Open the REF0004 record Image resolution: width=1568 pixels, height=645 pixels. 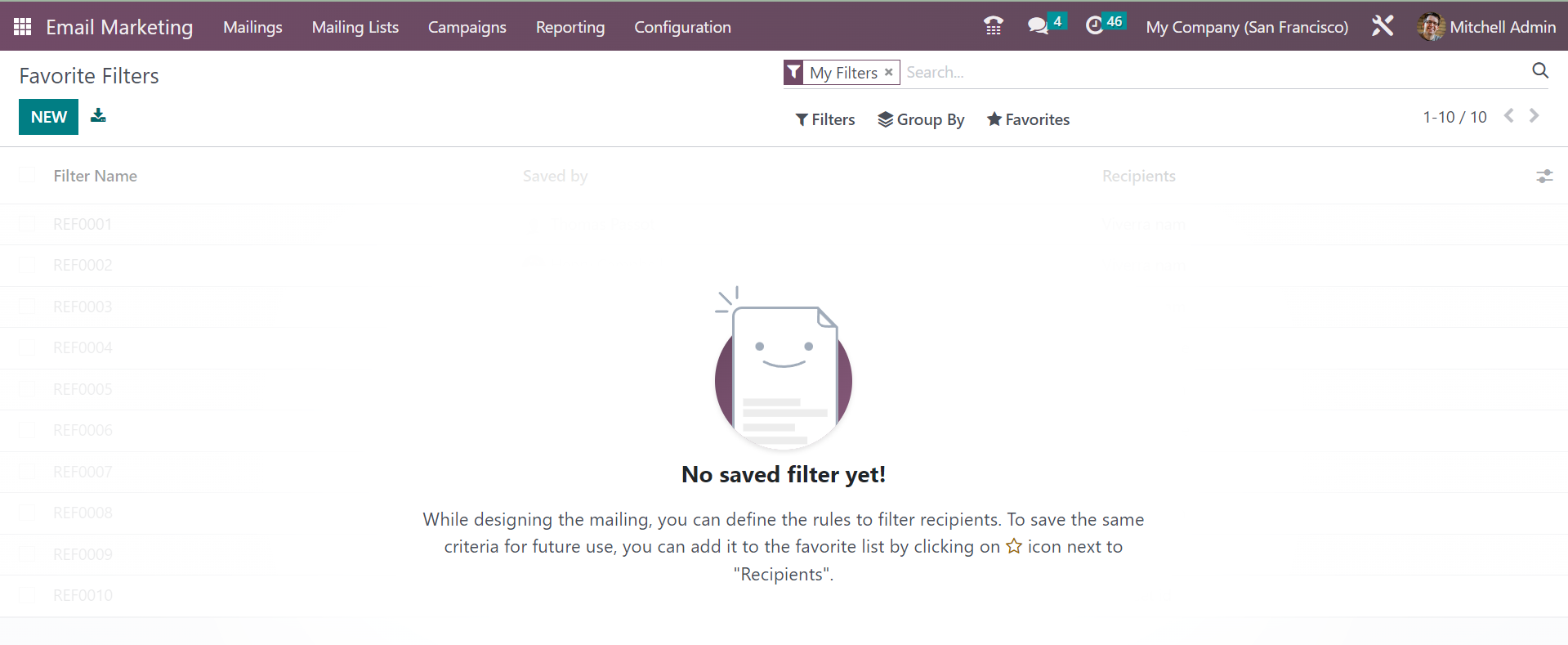[x=83, y=347]
